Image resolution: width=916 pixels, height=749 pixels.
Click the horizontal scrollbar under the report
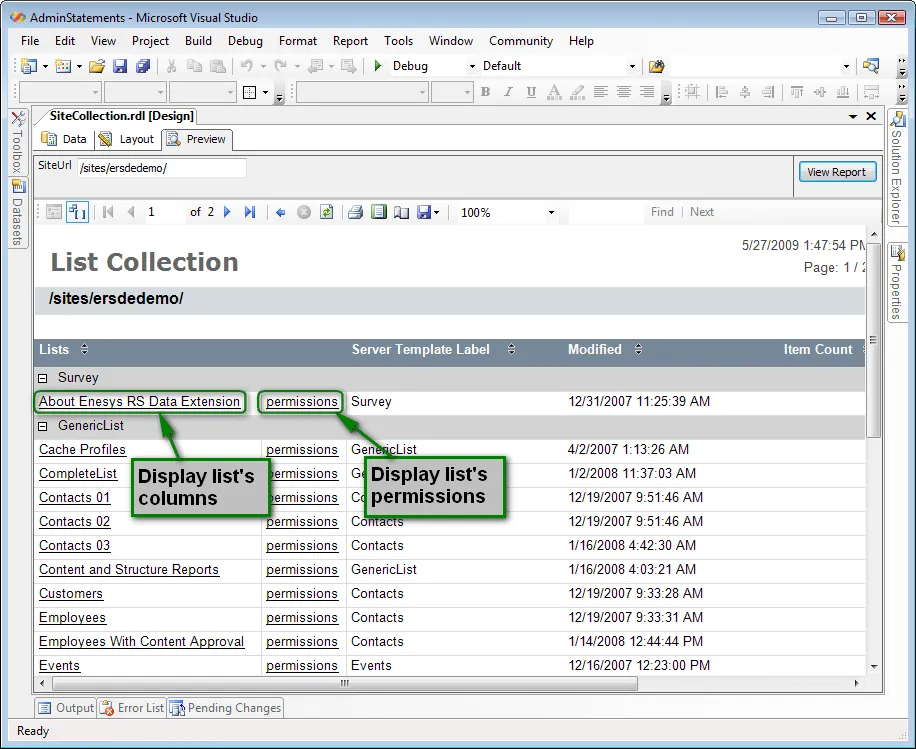[x=345, y=684]
